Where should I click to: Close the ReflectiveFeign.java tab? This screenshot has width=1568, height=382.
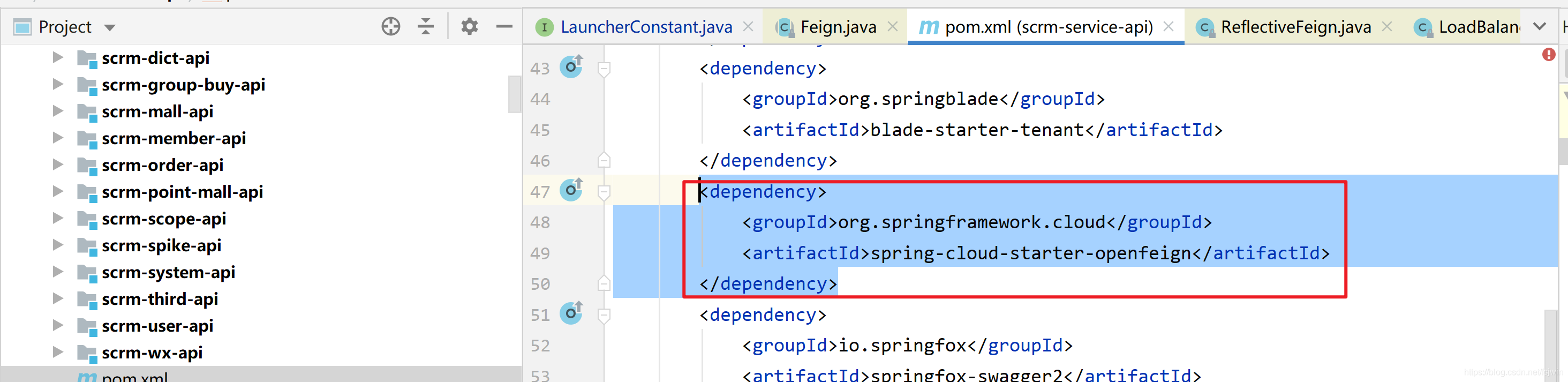coord(1386,26)
